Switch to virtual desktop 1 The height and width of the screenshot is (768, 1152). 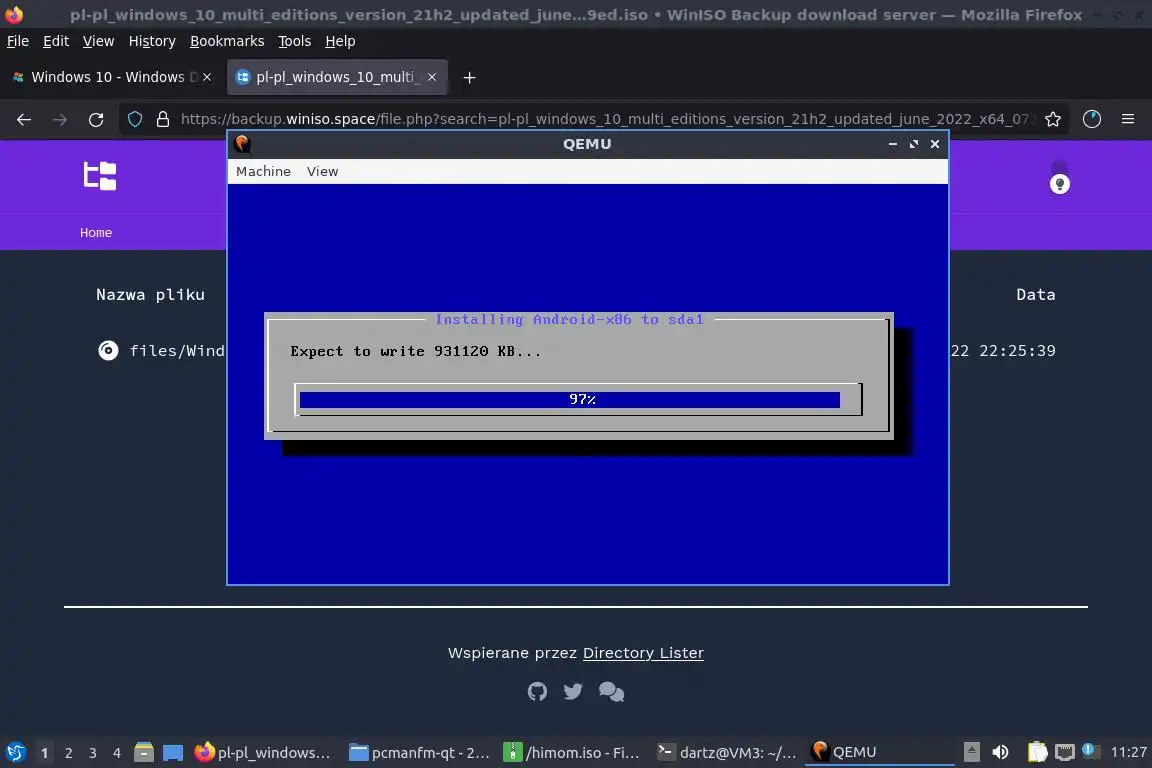45,753
